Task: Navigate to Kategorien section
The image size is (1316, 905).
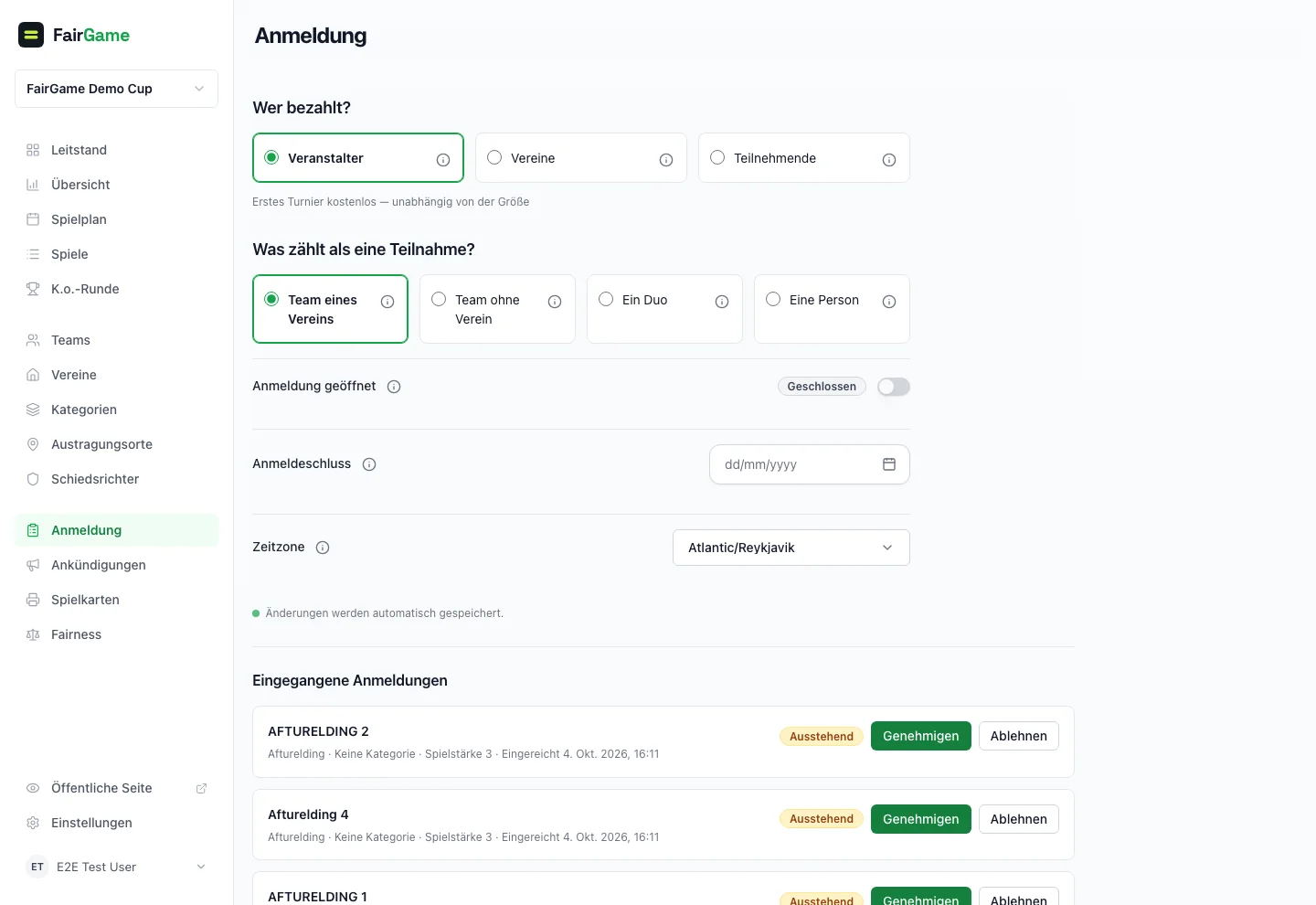Action: (116, 410)
